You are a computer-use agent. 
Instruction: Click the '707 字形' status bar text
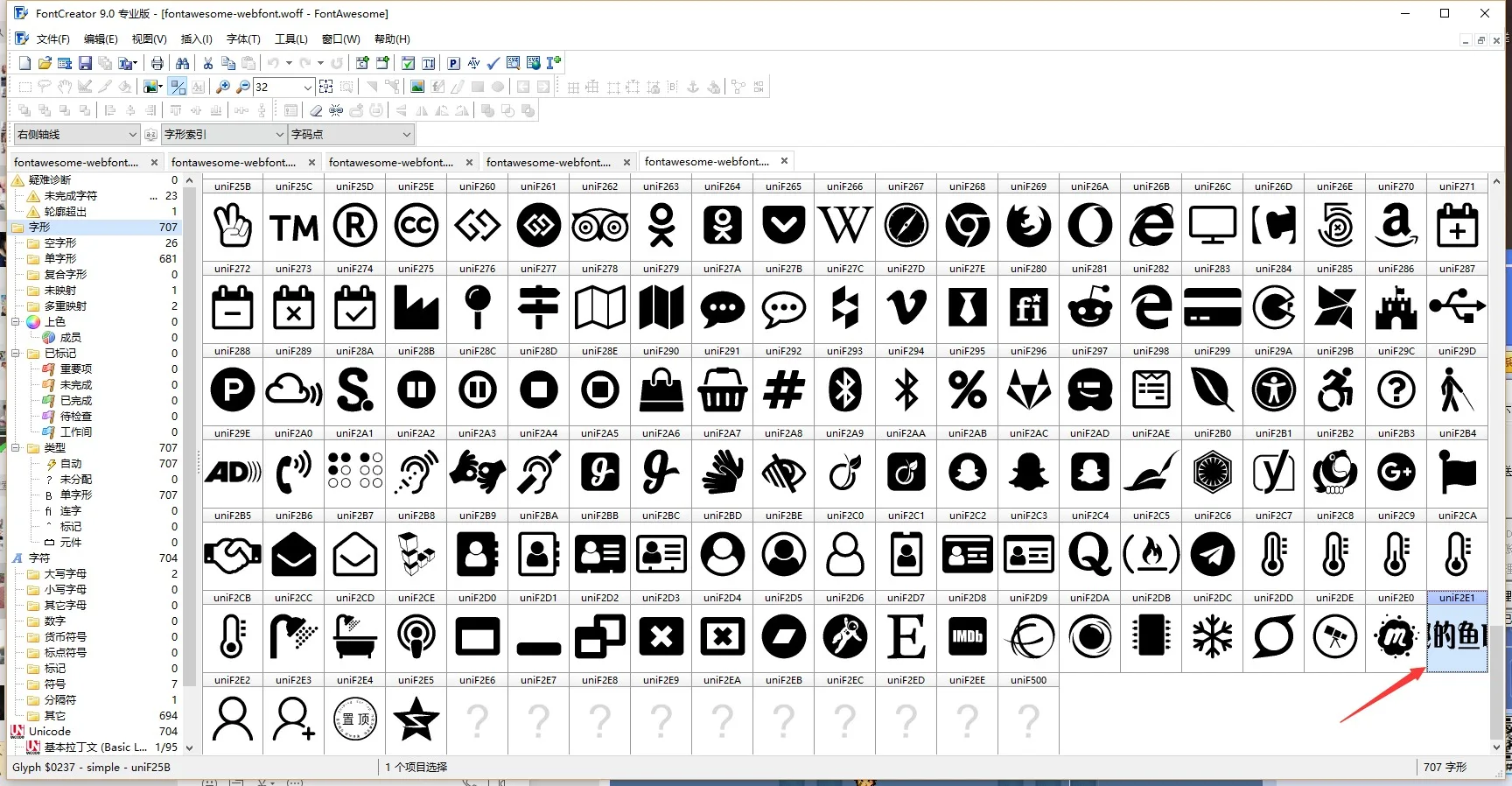click(1445, 768)
